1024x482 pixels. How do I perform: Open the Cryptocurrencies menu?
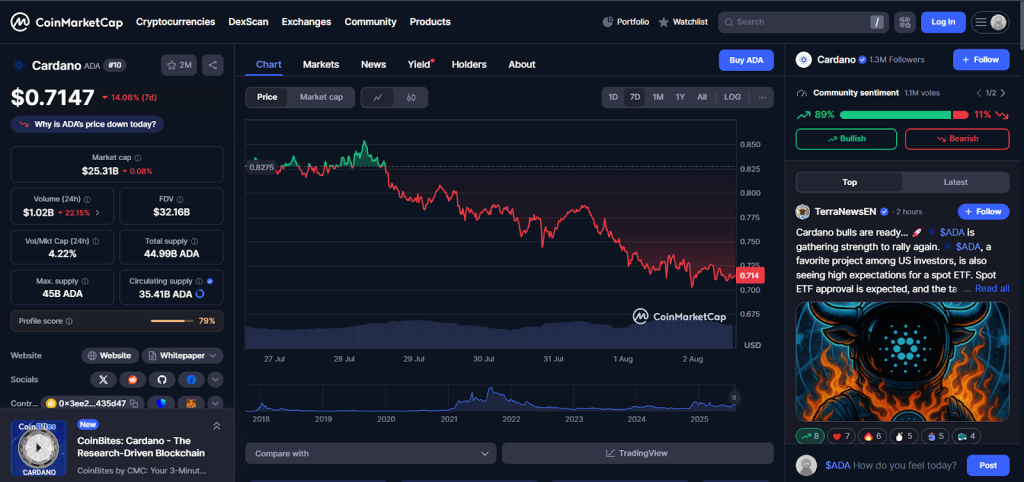pyautogui.click(x=176, y=22)
